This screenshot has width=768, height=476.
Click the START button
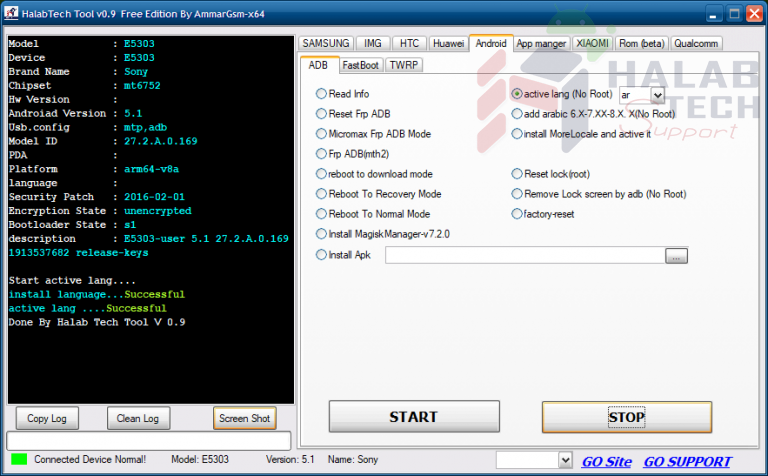tap(414, 417)
